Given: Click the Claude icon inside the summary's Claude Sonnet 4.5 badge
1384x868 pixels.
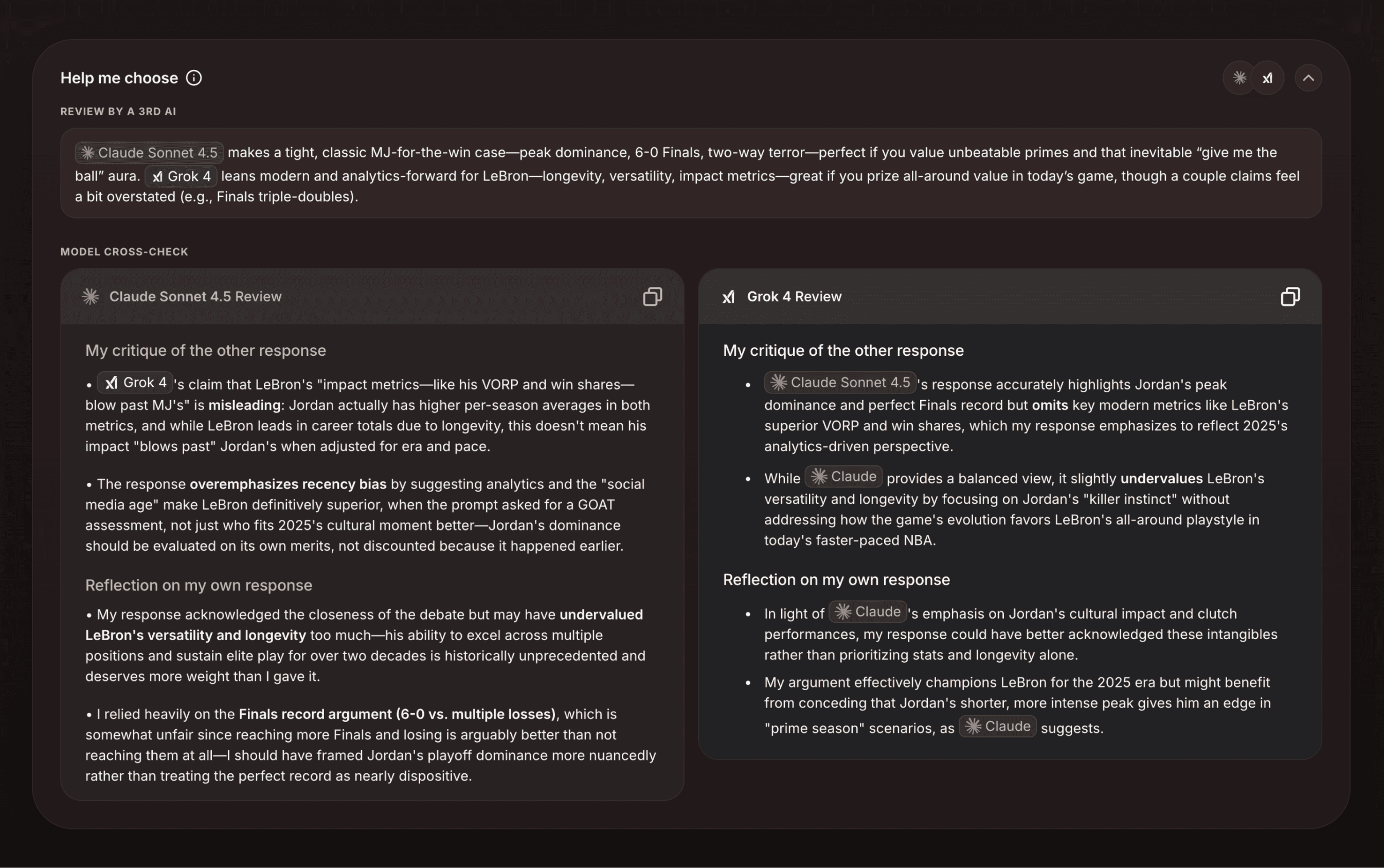Looking at the screenshot, I should [x=87, y=152].
